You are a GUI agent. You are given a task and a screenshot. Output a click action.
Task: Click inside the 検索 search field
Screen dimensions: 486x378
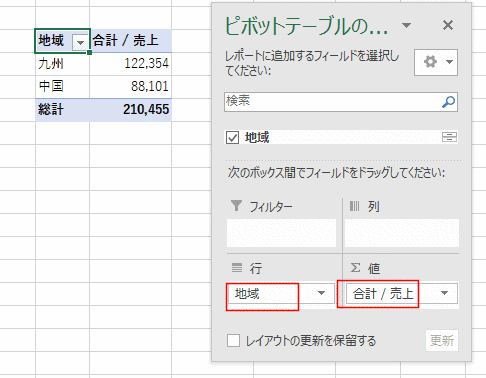pos(333,102)
